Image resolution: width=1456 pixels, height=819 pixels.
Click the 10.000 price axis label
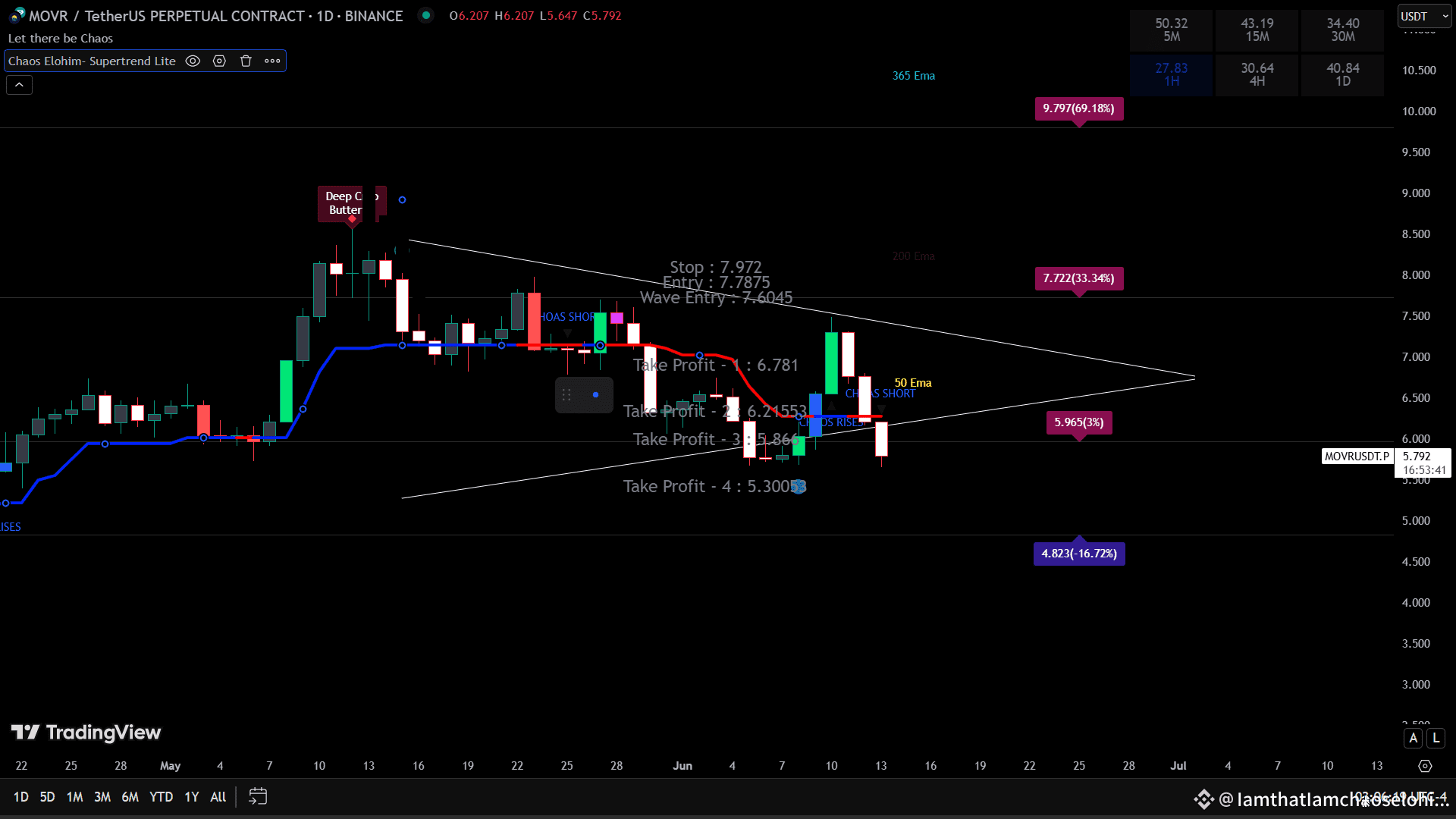coord(1419,111)
